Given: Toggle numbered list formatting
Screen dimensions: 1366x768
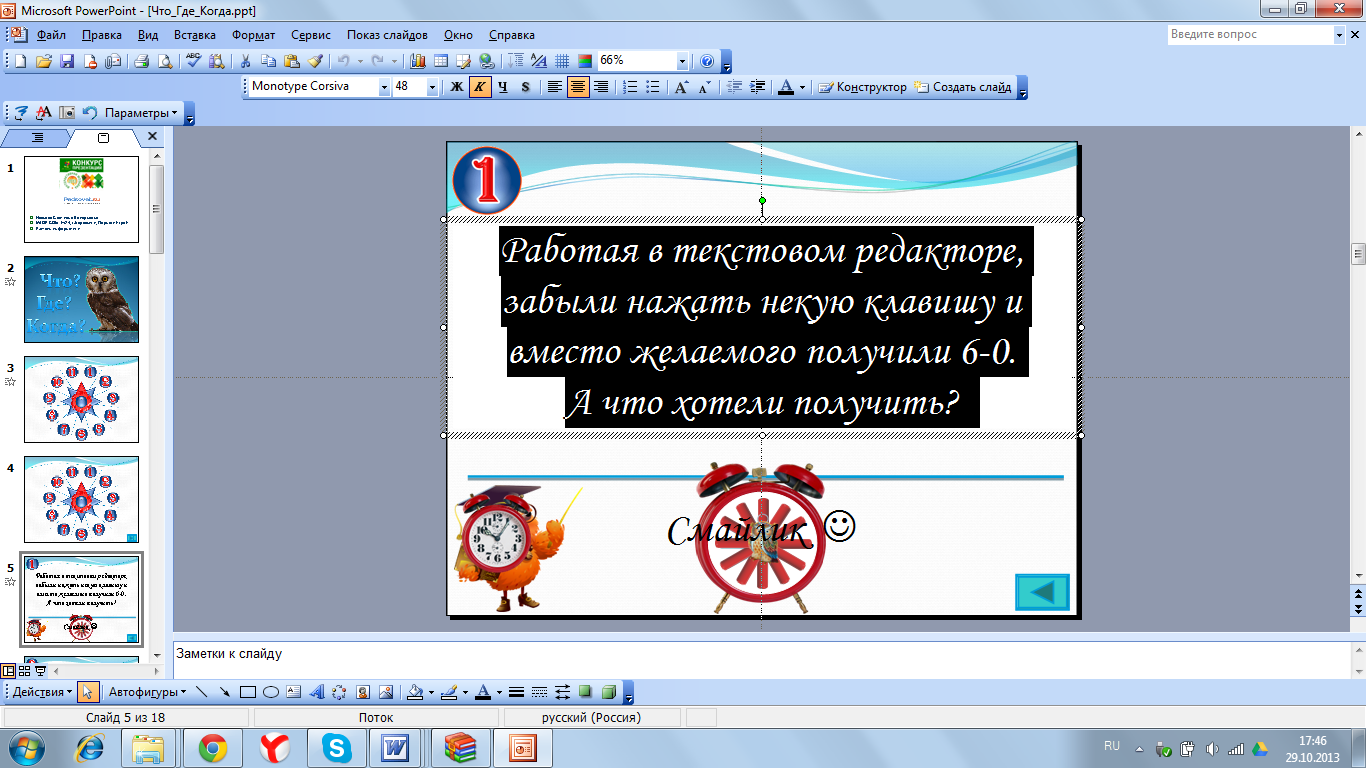Looking at the screenshot, I should pyautogui.click(x=630, y=87).
